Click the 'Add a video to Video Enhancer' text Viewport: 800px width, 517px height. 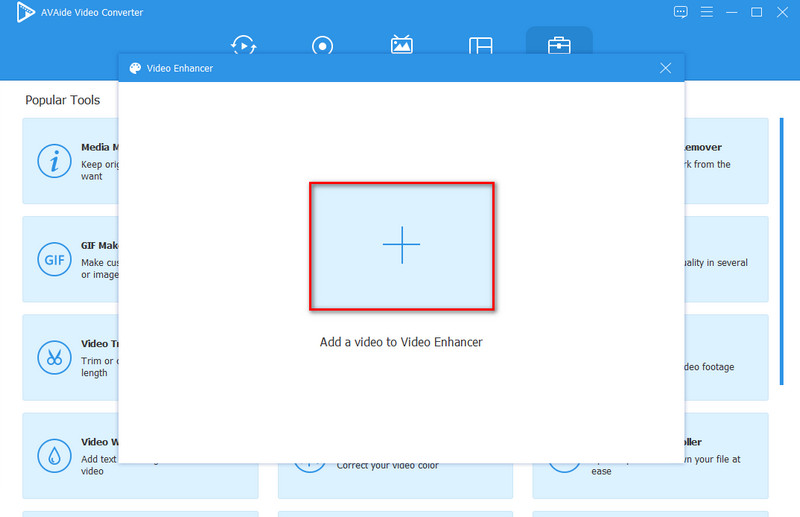[x=401, y=342]
